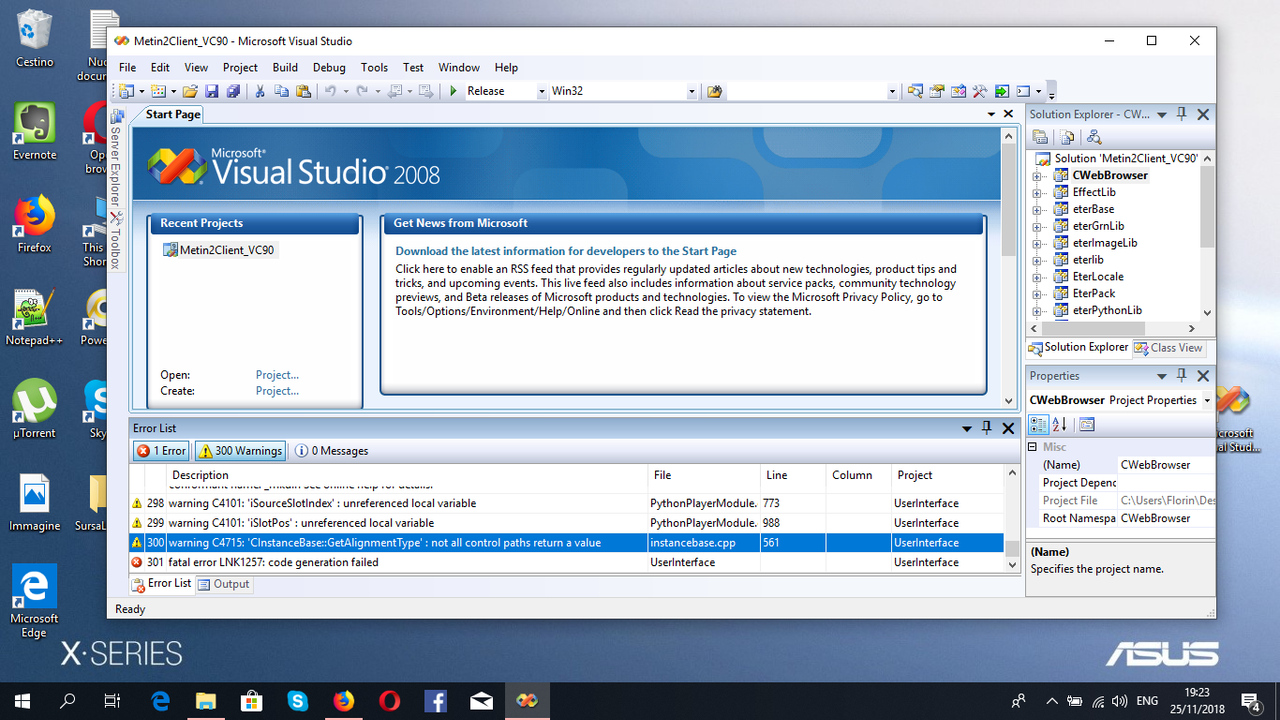Save the current file with Save icon
This screenshot has width=1280, height=720.
click(212, 91)
